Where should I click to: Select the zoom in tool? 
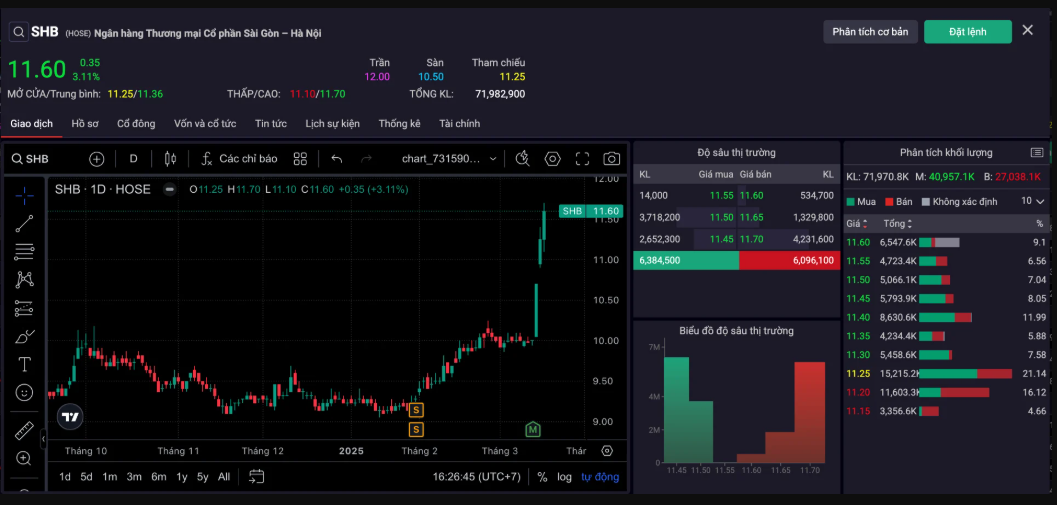coord(24,458)
